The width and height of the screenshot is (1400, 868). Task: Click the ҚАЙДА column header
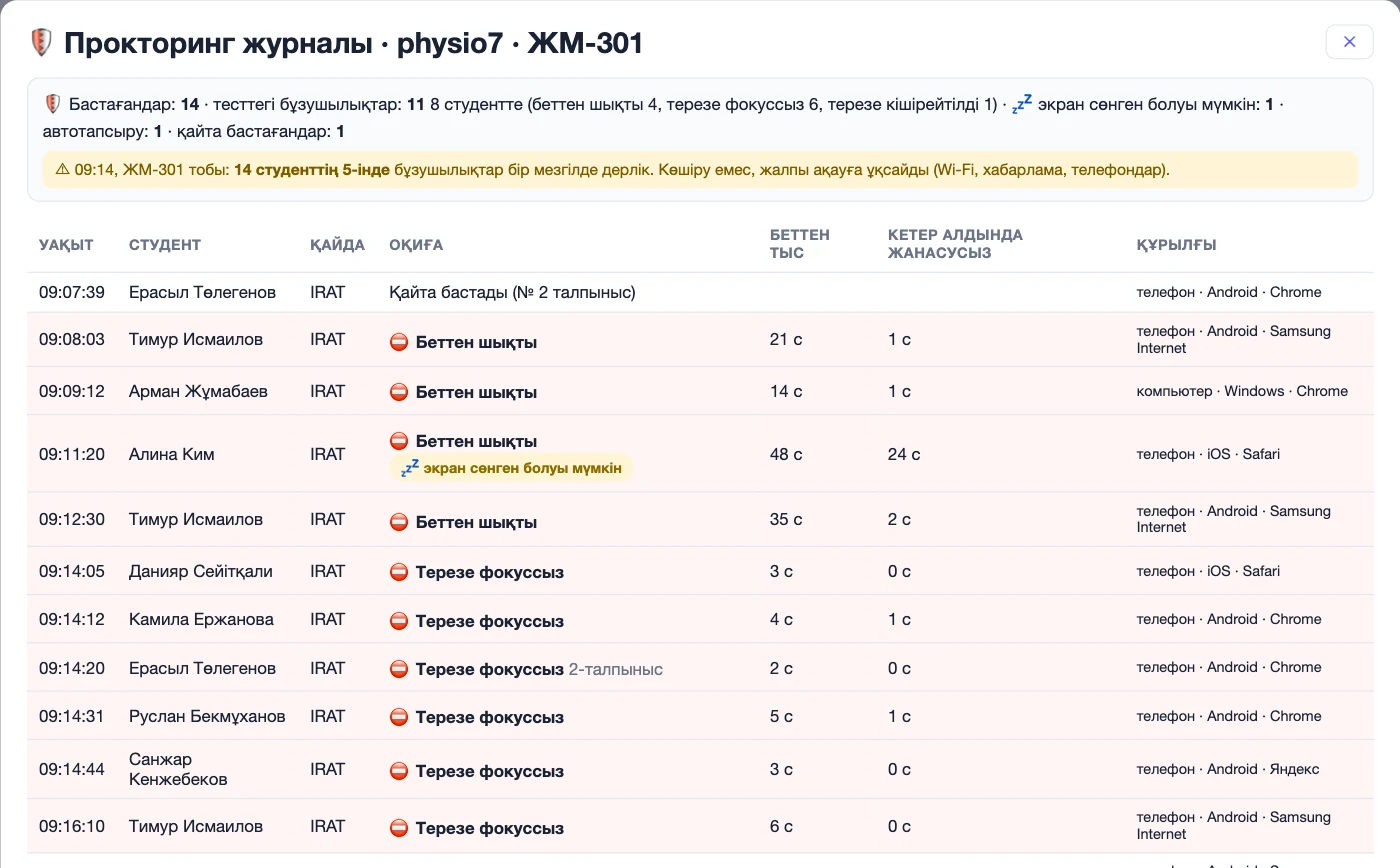tap(337, 245)
